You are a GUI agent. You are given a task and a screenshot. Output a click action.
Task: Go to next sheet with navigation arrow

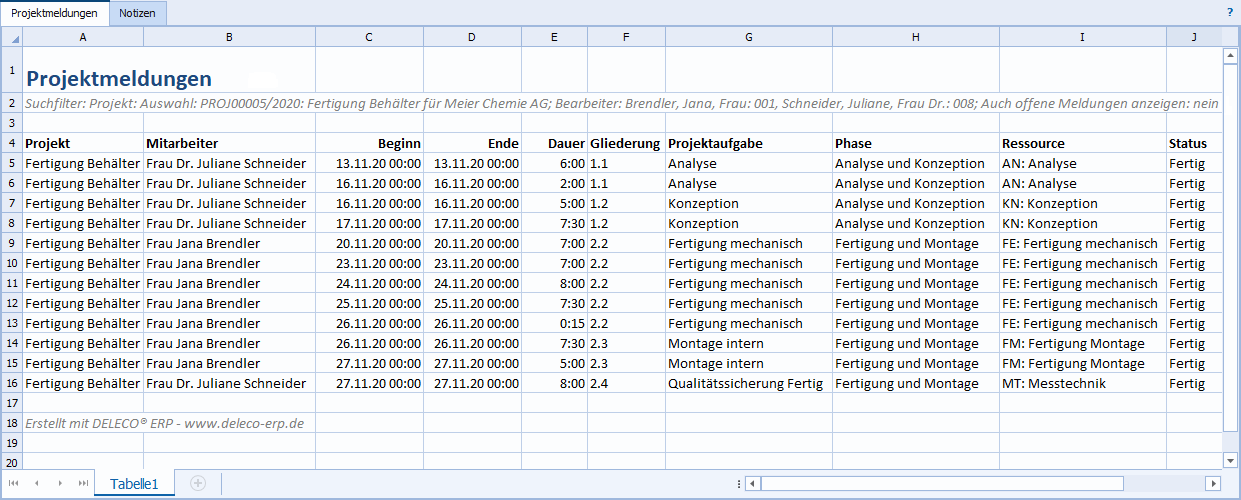pos(60,483)
